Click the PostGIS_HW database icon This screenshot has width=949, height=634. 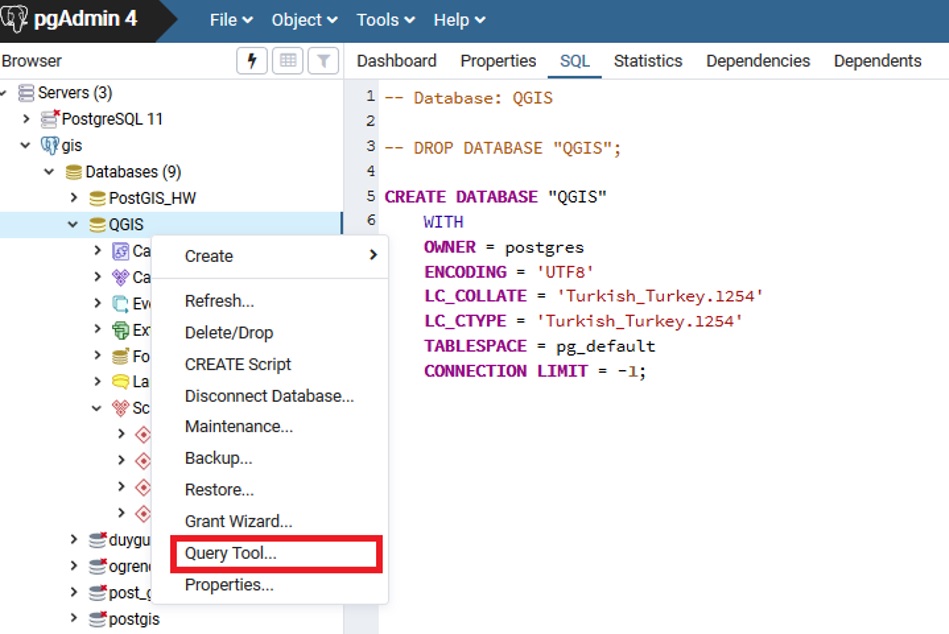pos(97,198)
